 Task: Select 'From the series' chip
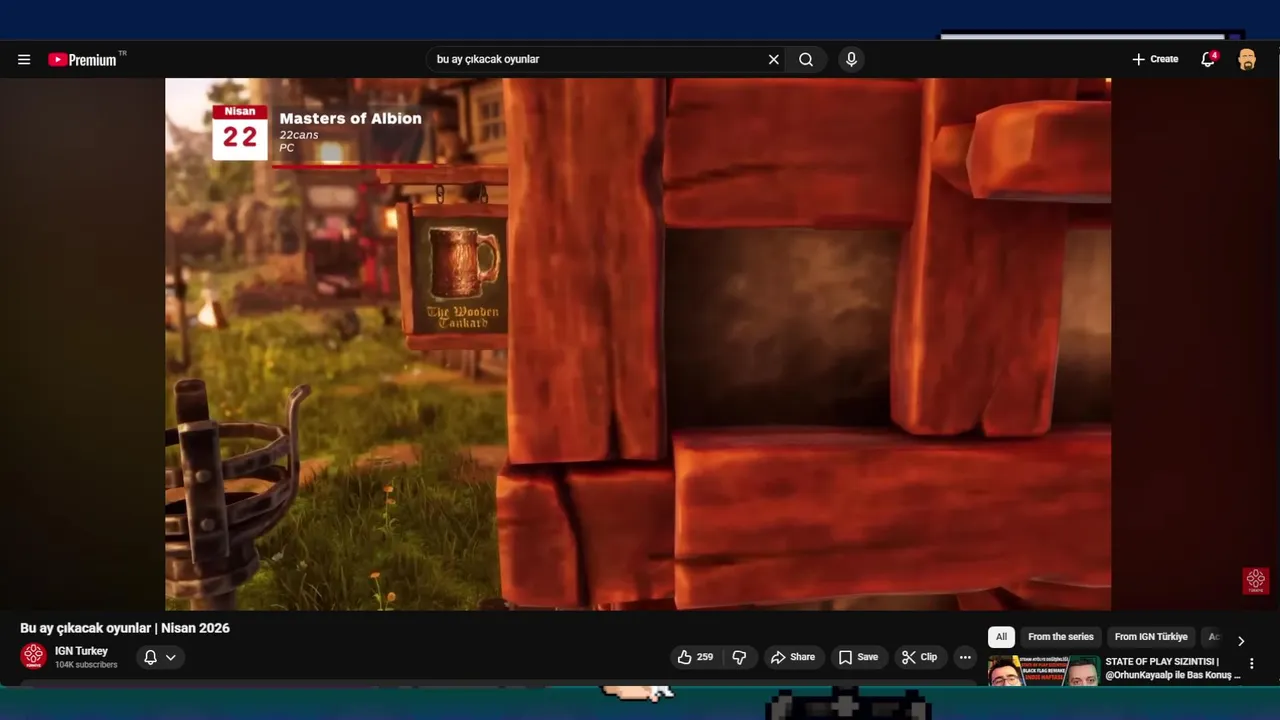[x=1061, y=637]
